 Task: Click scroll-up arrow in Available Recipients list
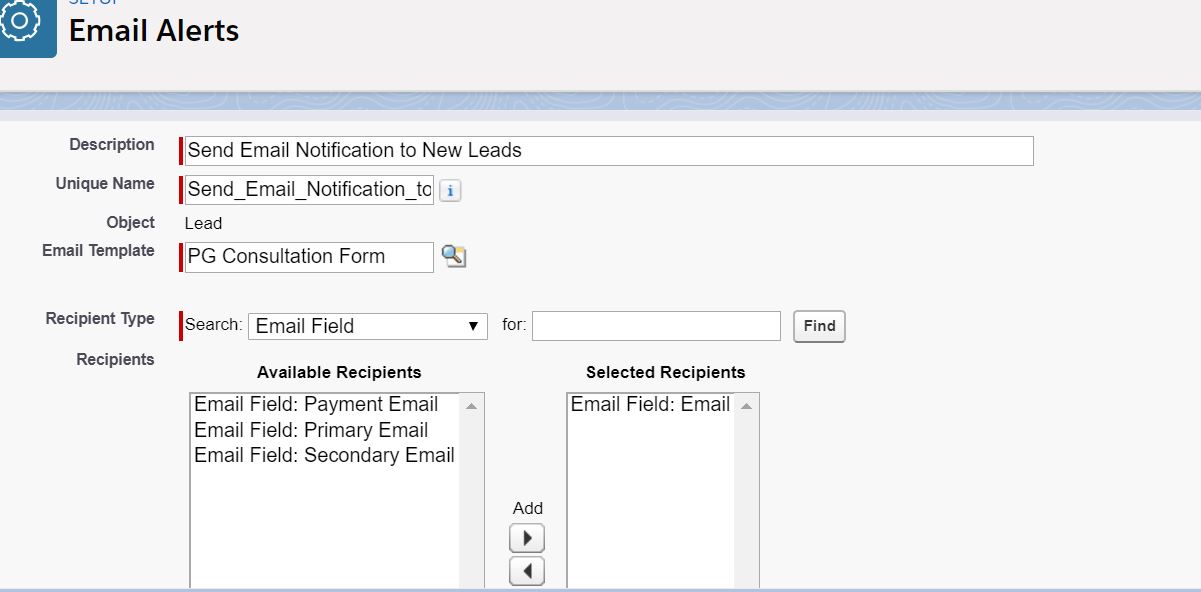472,405
